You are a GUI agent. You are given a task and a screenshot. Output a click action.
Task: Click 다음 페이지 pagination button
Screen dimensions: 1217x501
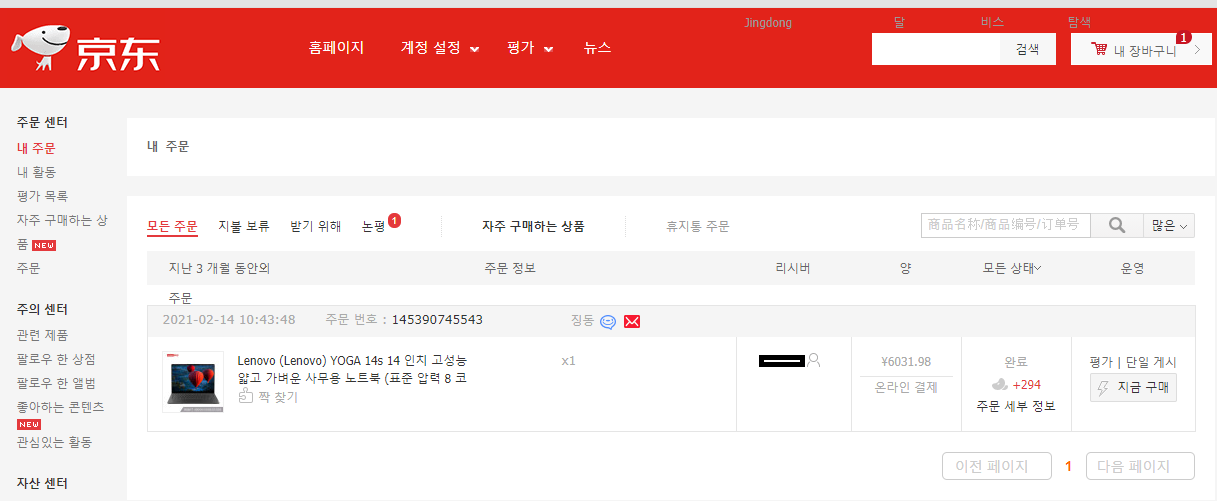[x=1140, y=466]
